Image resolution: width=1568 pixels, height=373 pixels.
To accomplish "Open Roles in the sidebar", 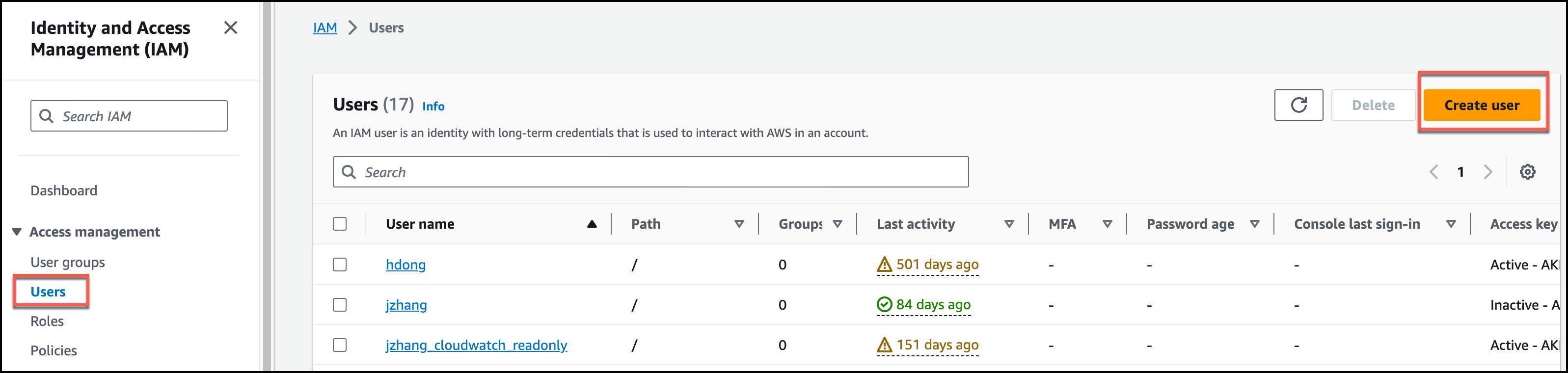I will (x=47, y=321).
